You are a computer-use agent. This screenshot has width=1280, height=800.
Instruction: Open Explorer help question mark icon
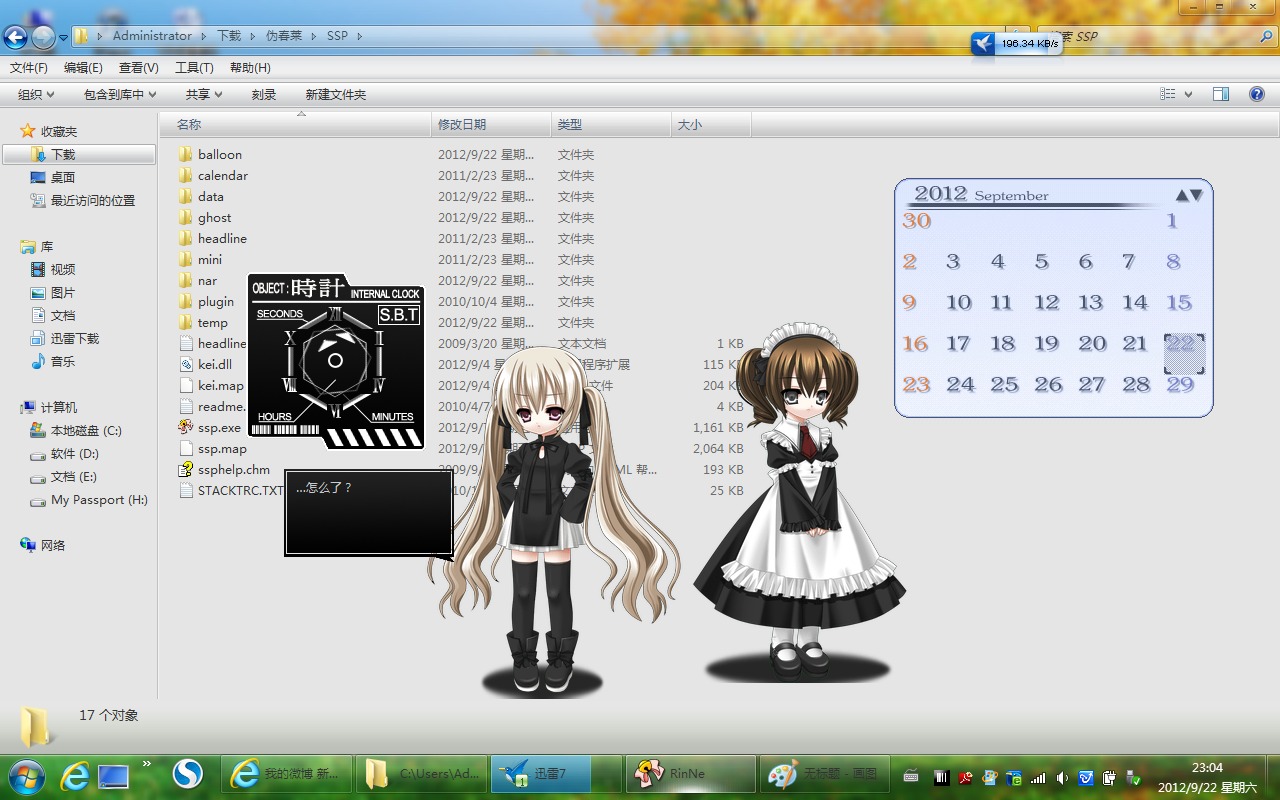point(1257,94)
